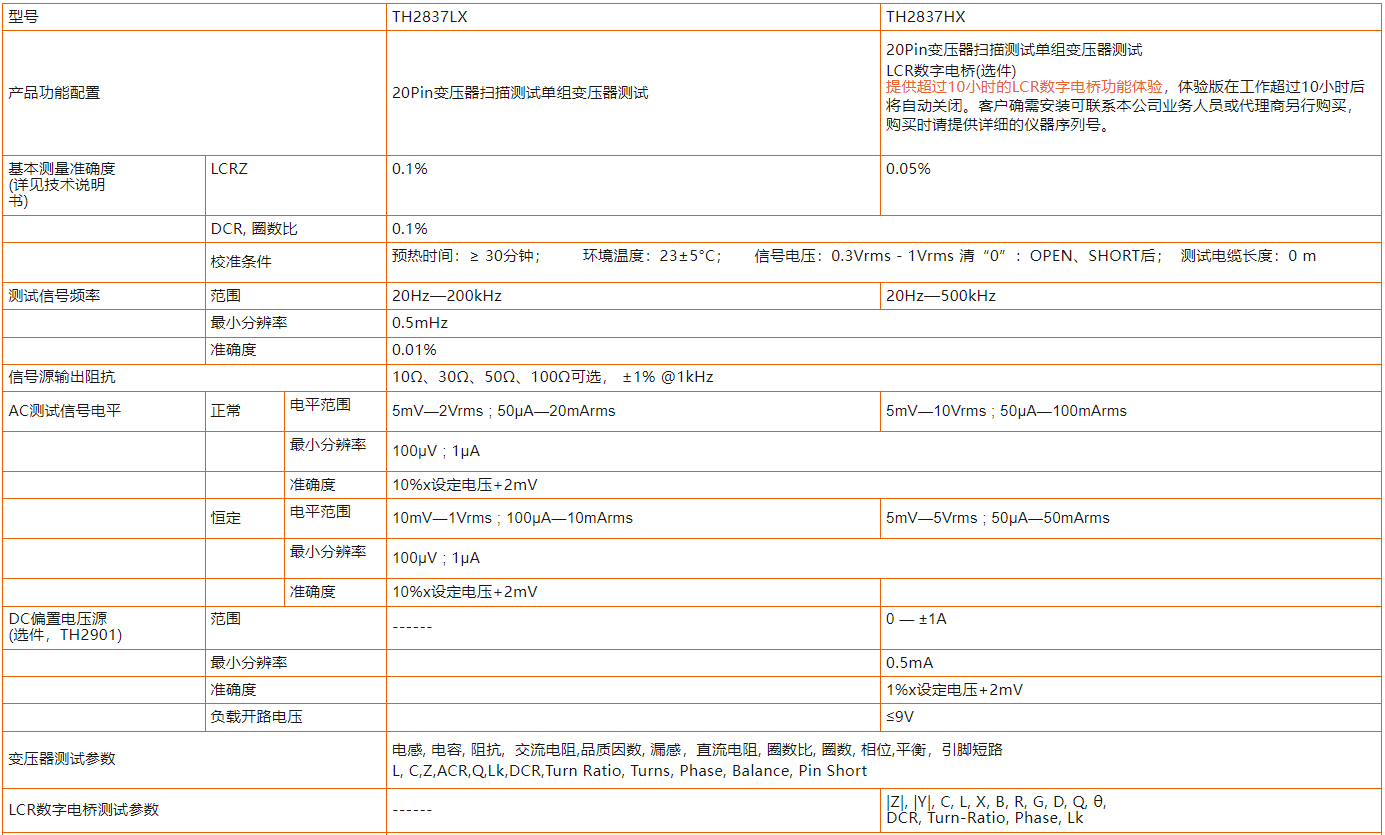Select the 20Hz—500kHz frequency range cell
Viewport: 1385px width, 835px height.
coord(940,296)
